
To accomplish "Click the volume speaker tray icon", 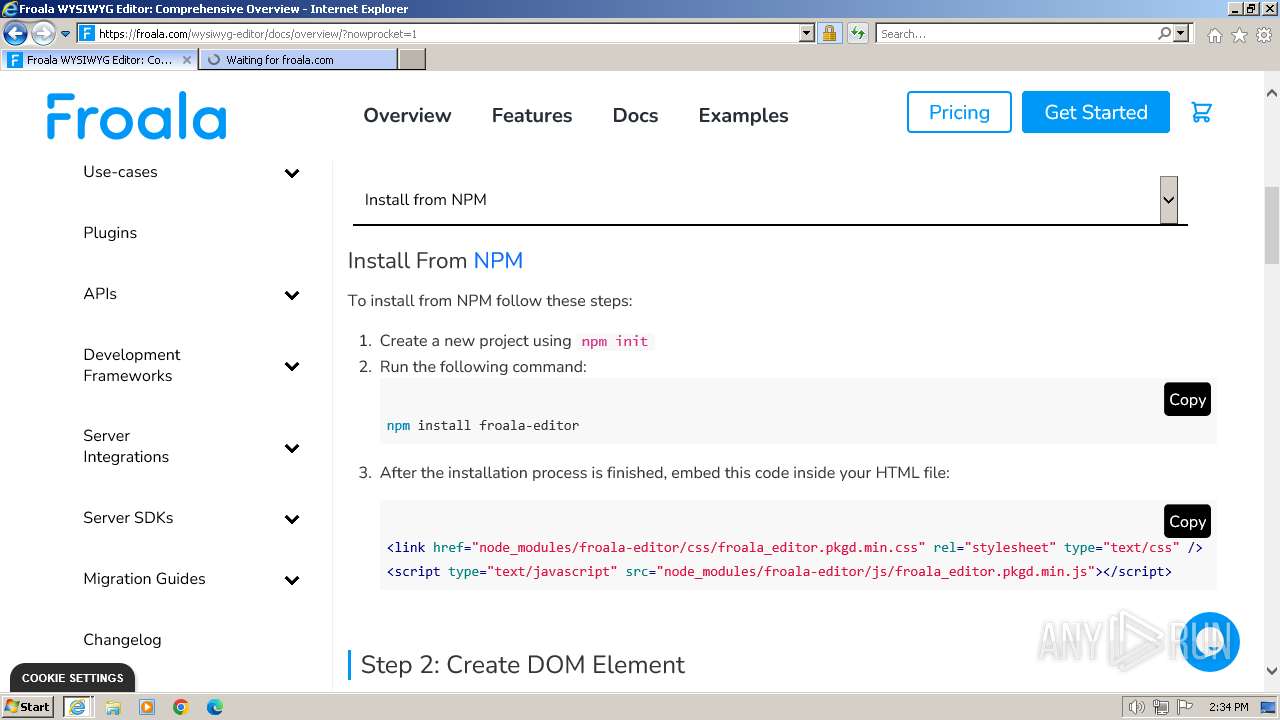I will pyautogui.click(x=1136, y=707).
